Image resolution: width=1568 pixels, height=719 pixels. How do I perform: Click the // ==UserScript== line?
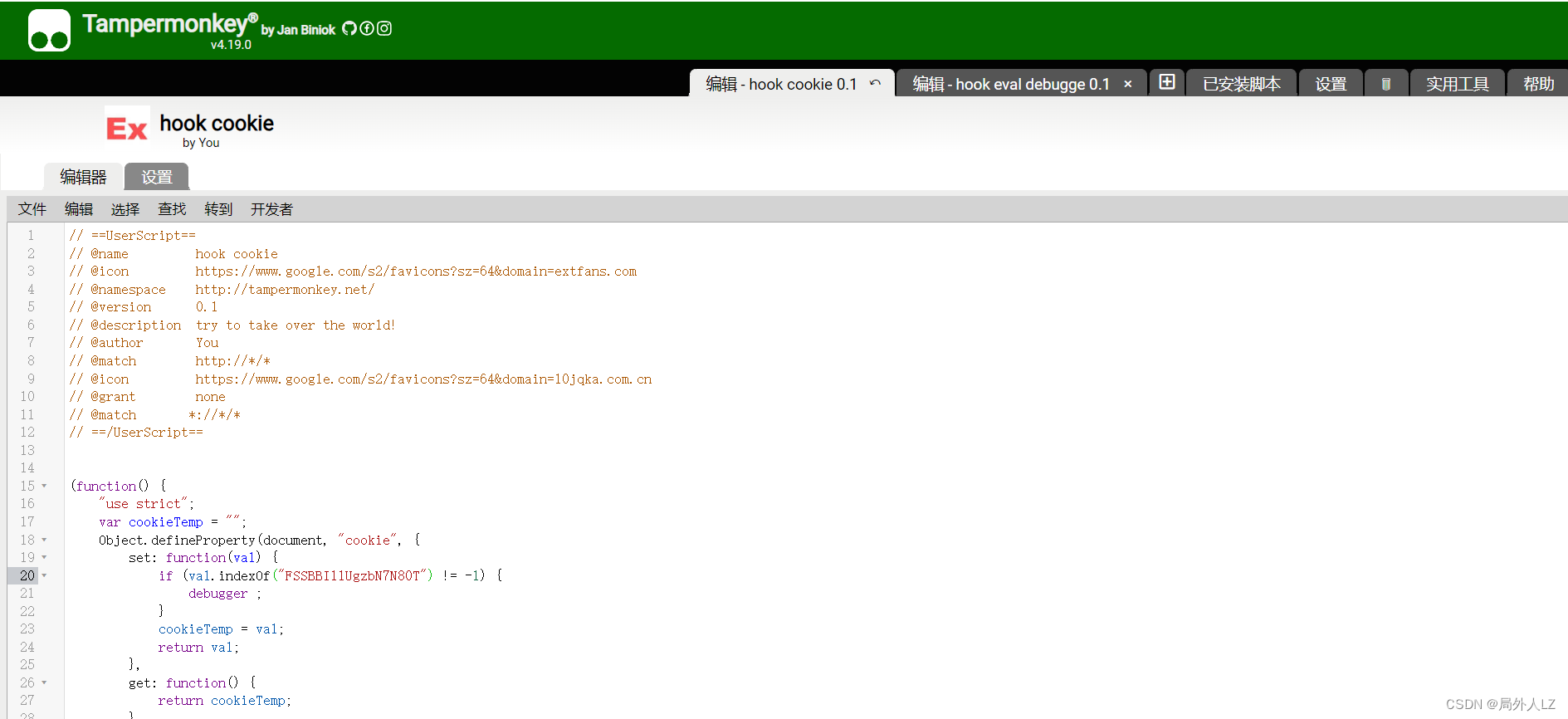[x=133, y=236]
